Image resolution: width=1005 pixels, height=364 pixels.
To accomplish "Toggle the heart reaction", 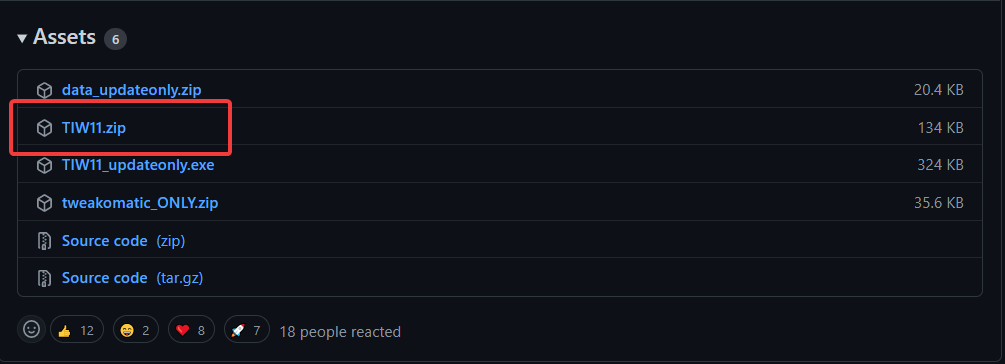I will [191, 330].
